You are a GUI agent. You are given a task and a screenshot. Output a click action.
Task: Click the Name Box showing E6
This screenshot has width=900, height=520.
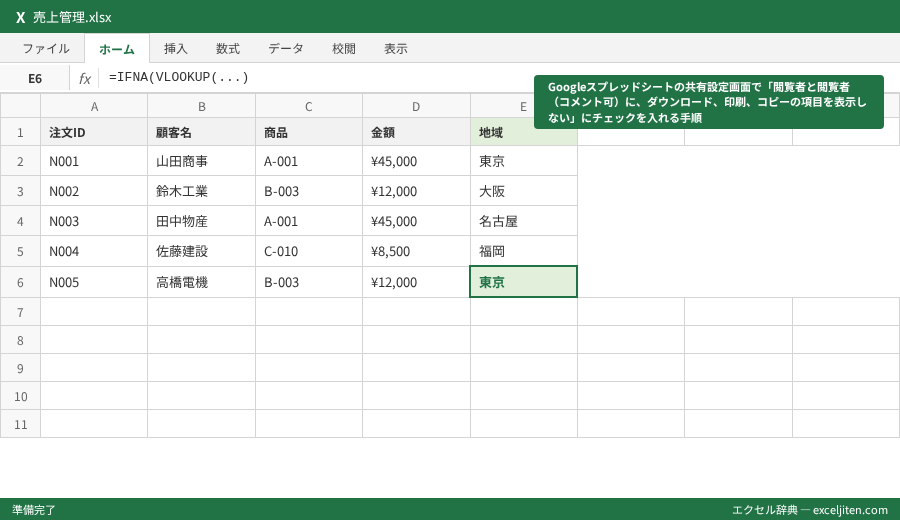[35, 78]
